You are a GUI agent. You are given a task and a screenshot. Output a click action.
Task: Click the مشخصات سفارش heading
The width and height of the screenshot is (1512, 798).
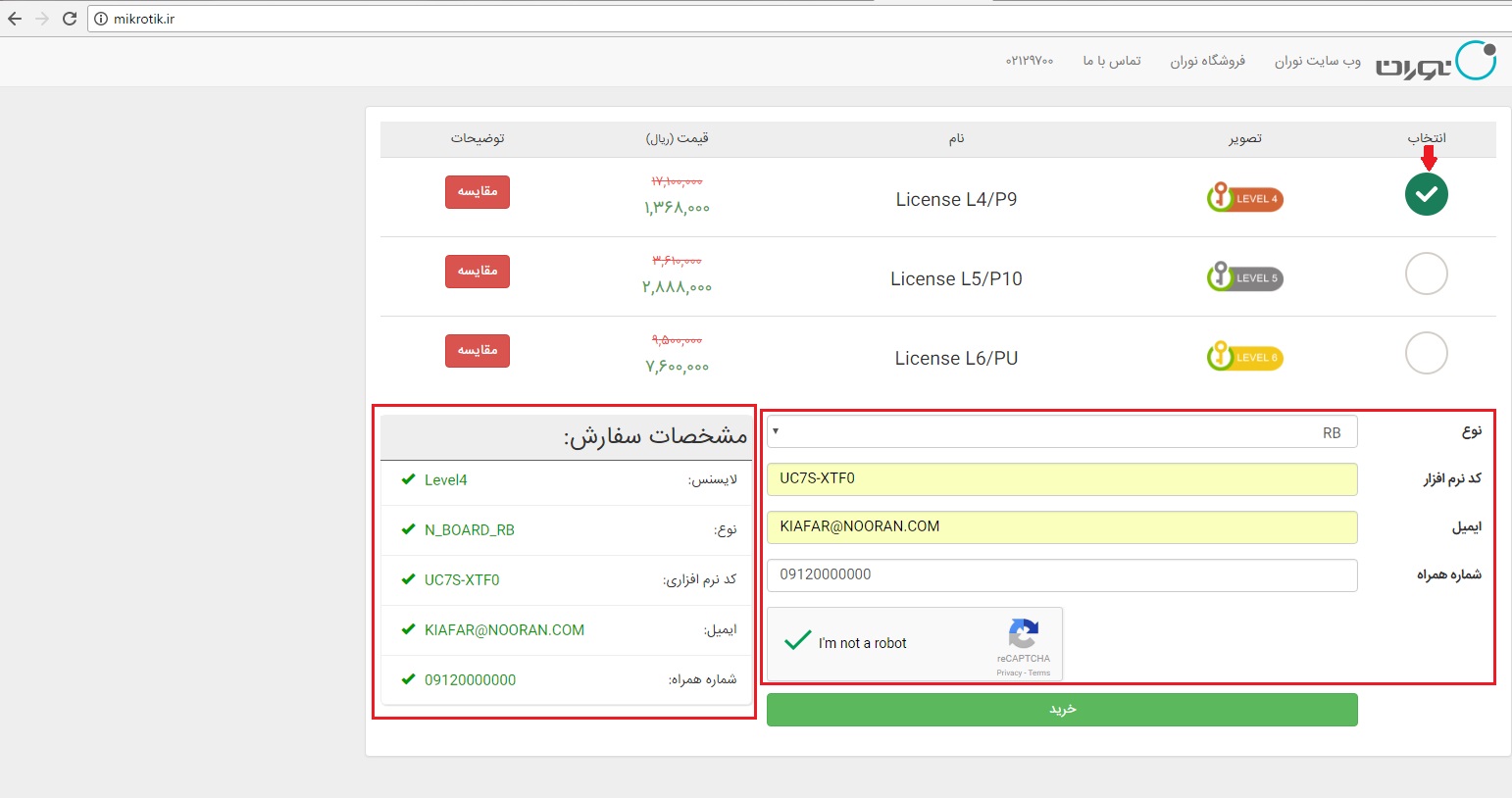(x=655, y=436)
